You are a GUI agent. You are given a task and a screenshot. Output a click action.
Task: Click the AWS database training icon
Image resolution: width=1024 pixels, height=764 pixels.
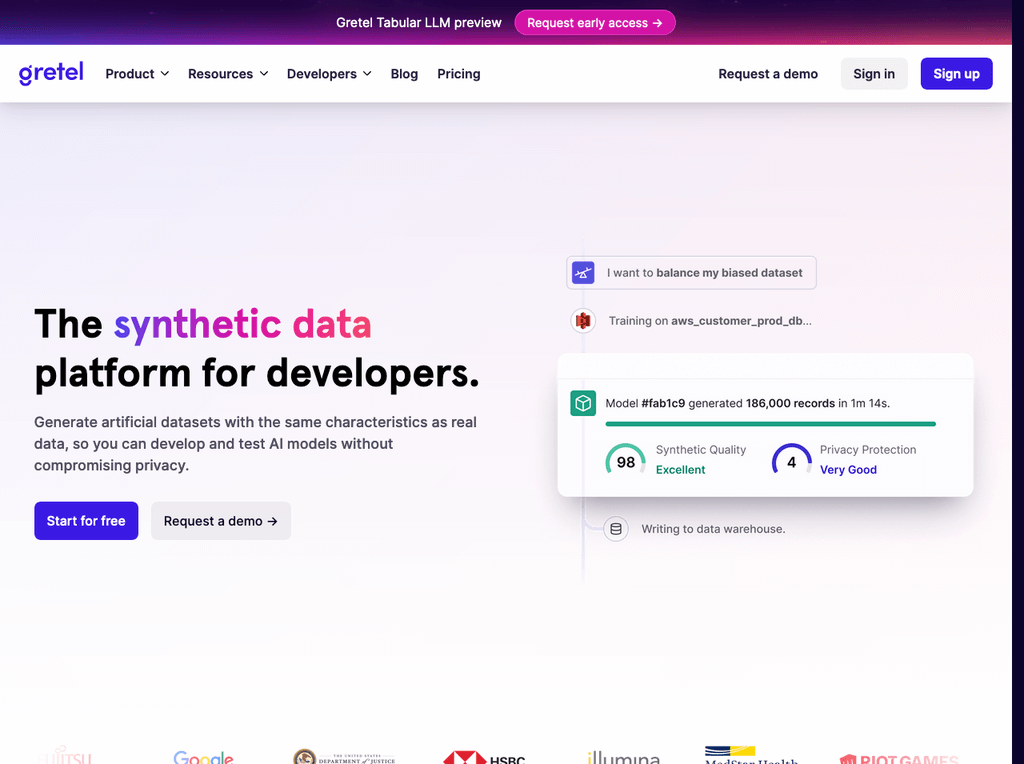coord(583,321)
